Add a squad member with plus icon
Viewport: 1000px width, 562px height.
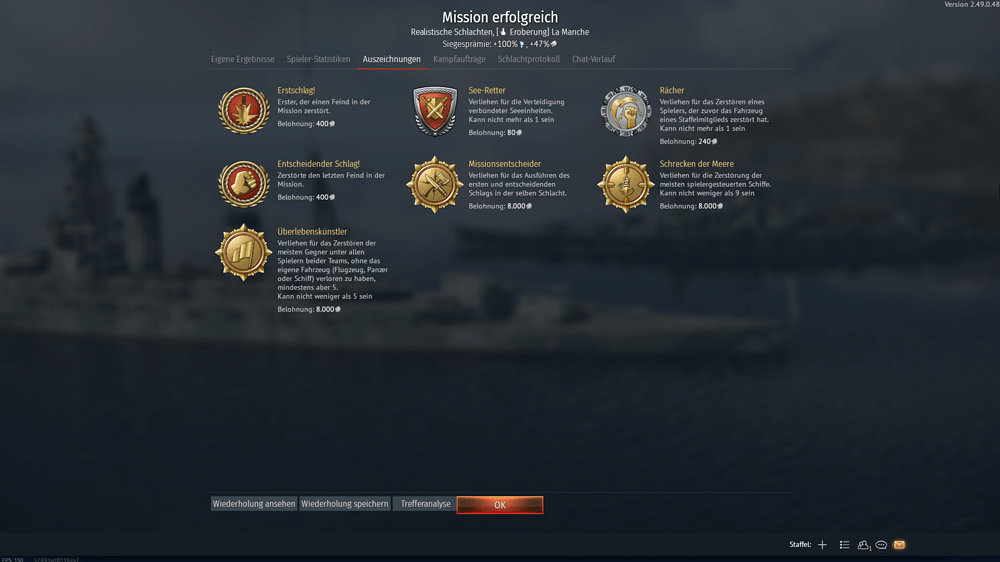click(822, 545)
